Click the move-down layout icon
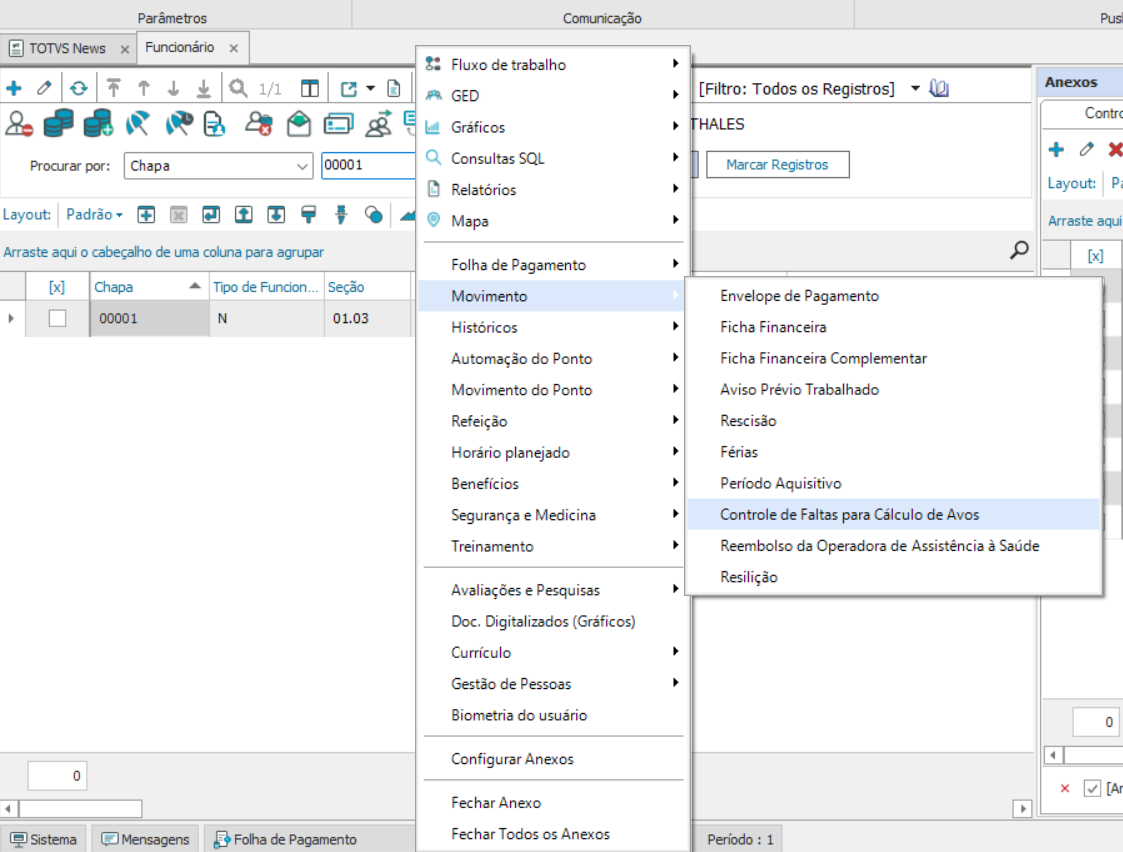The height and width of the screenshot is (852, 1123). 276,215
